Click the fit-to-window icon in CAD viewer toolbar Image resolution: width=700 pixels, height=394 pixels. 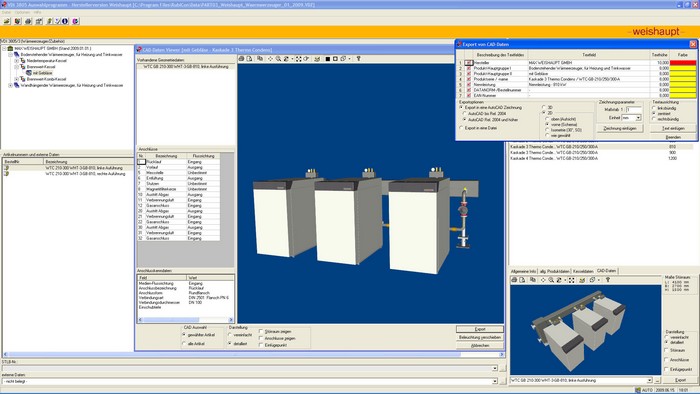(x=299, y=58)
